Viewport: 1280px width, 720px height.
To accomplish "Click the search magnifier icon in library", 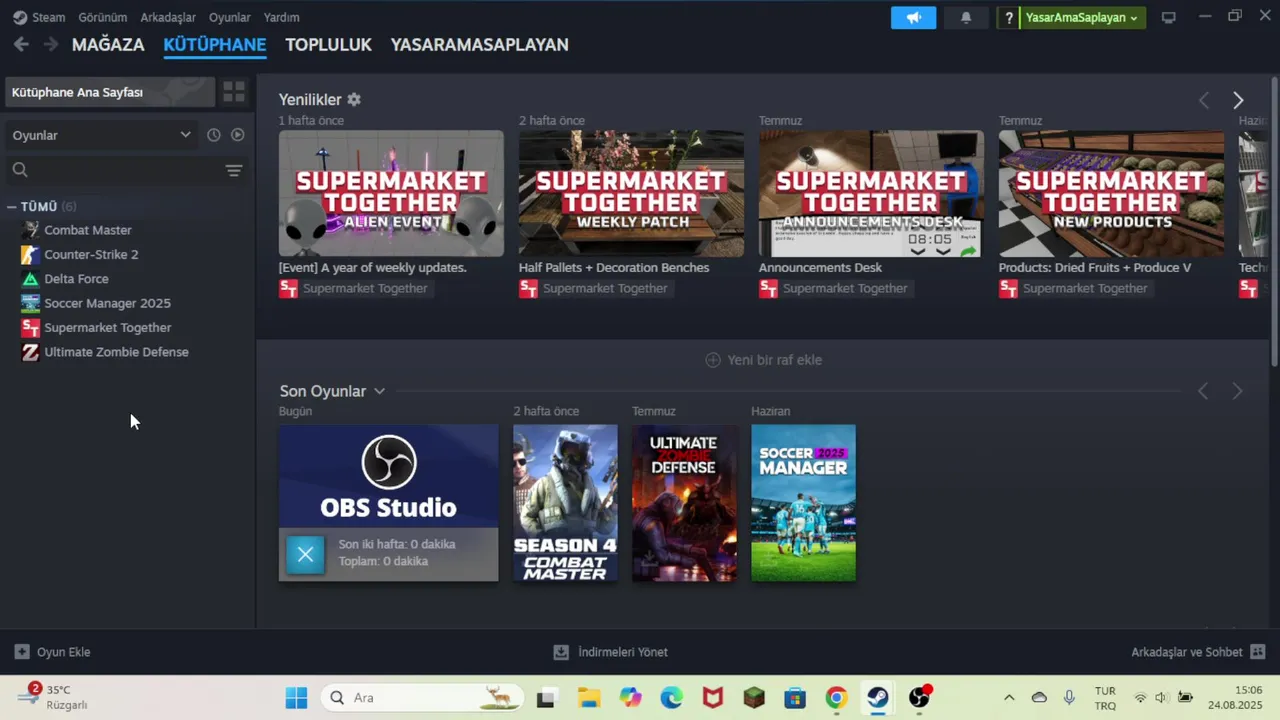I will tap(20, 170).
